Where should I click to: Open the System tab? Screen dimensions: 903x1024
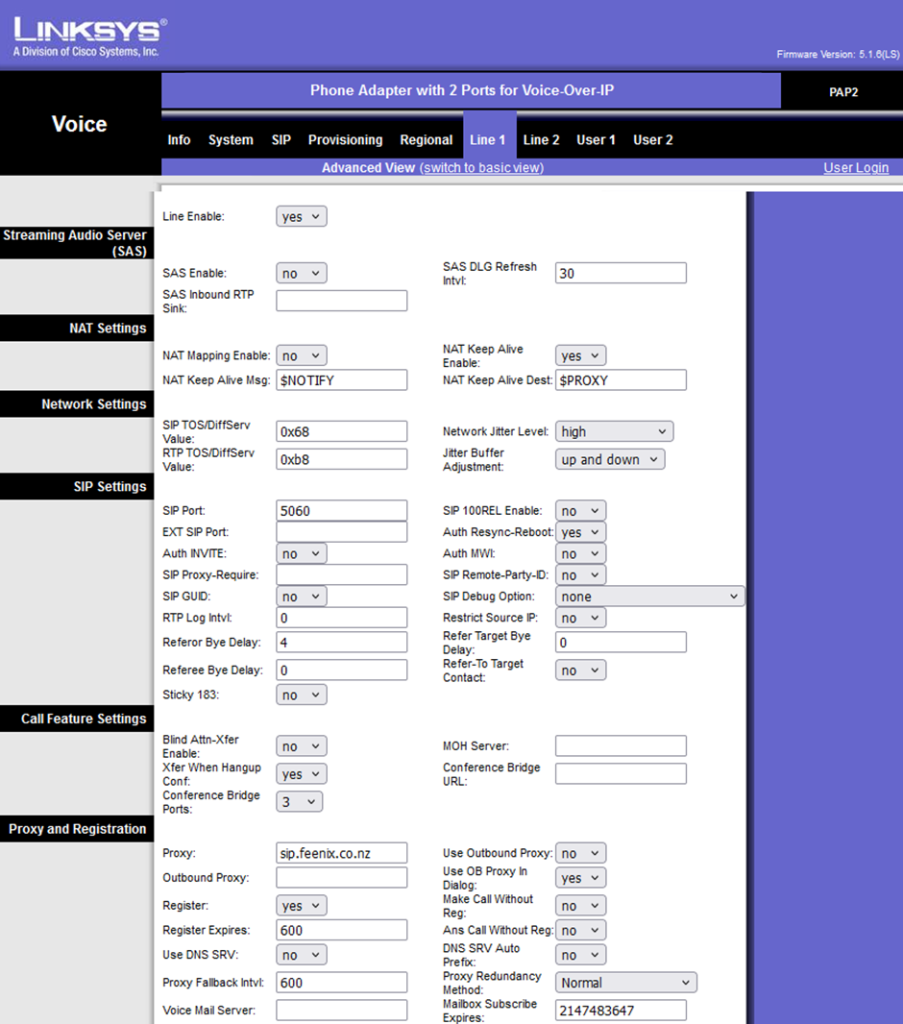[x=230, y=140]
